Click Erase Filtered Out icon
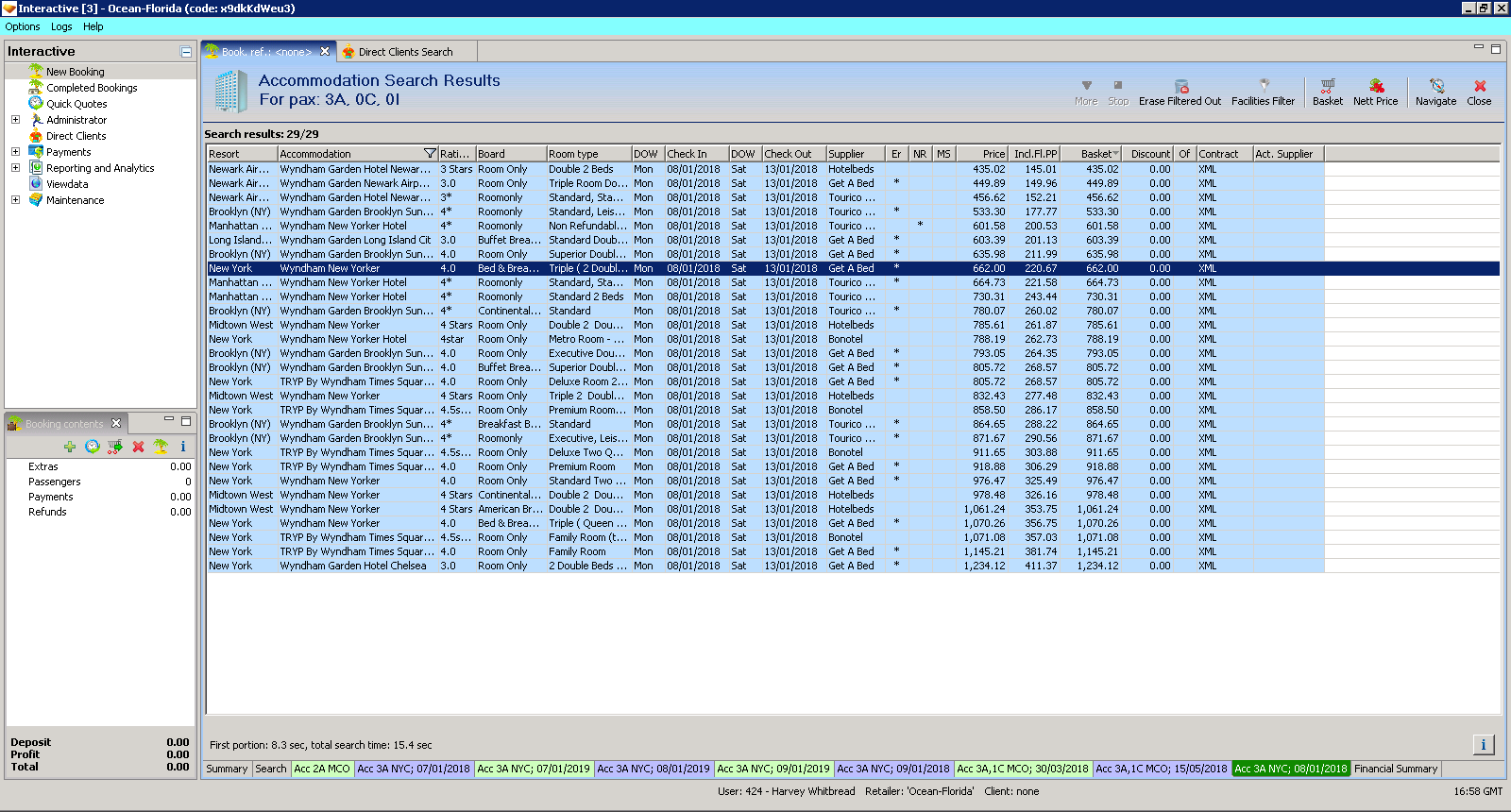 (1180, 86)
